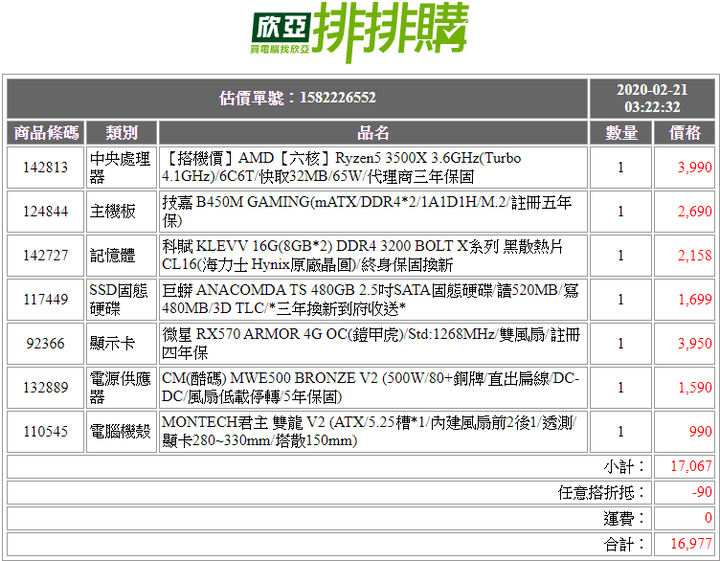Click the 欣亞 排排購 logo
This screenshot has width=720, height=561.
360,32
